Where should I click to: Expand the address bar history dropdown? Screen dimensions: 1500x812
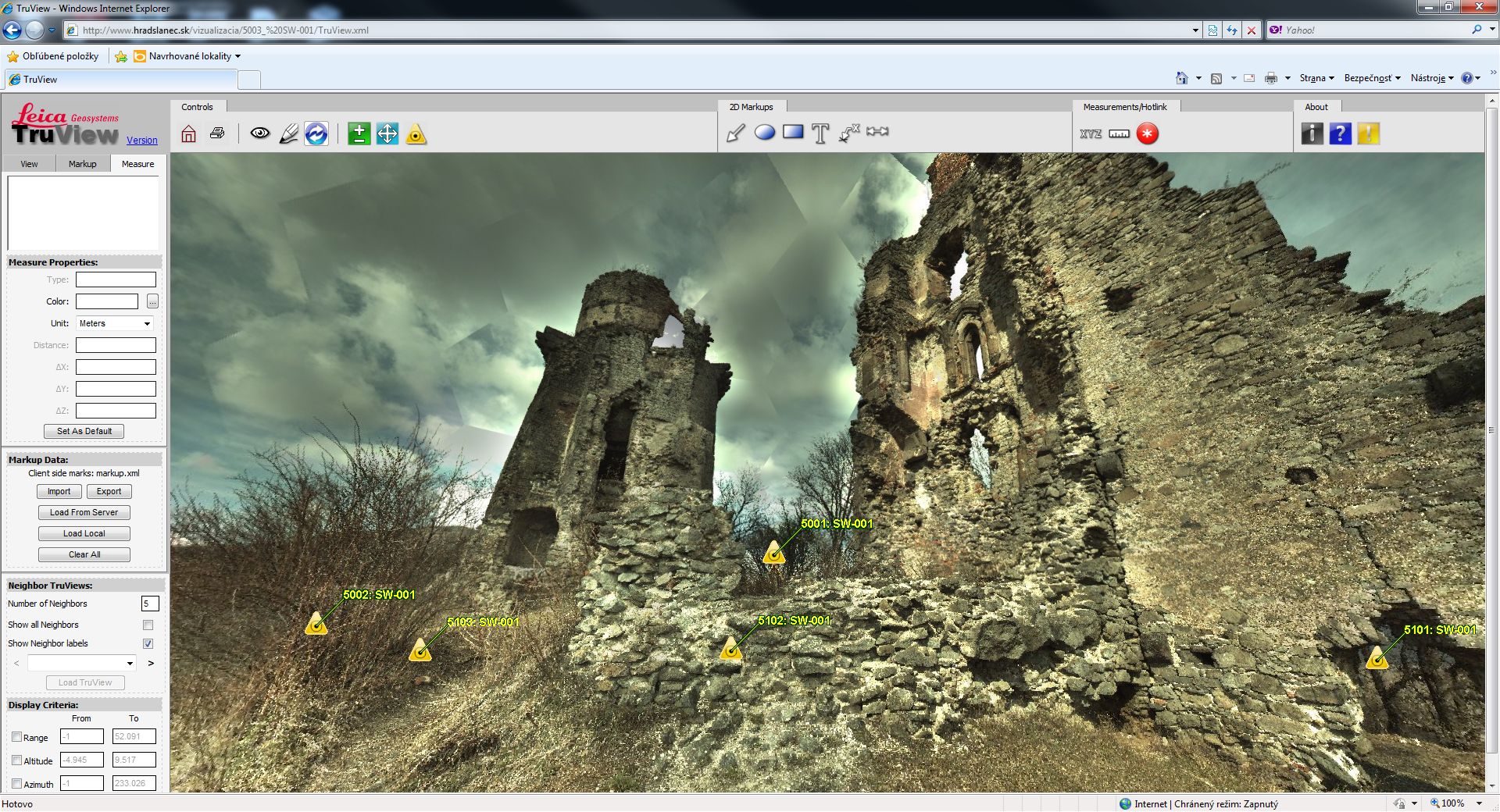[1195, 30]
